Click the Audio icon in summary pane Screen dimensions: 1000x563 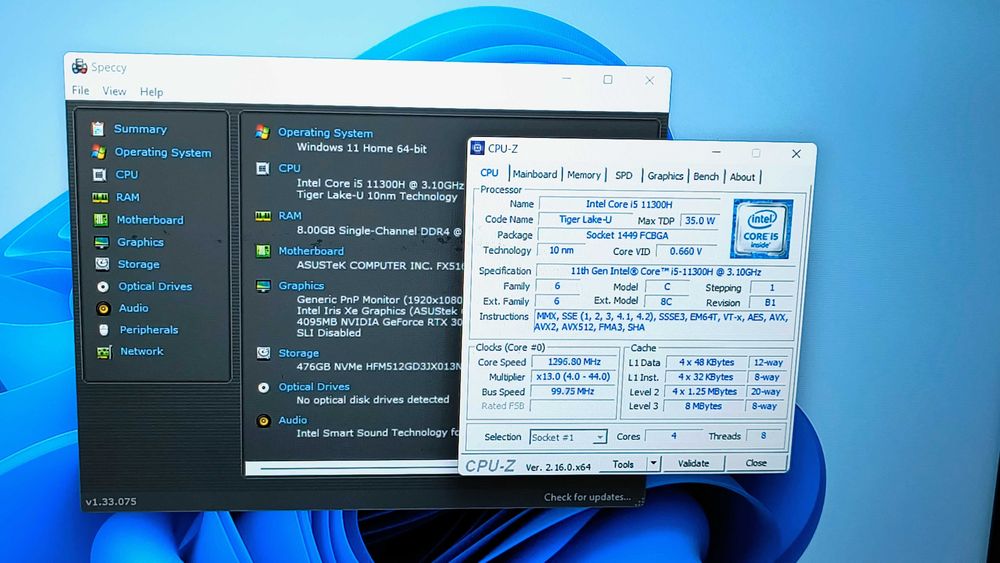(x=263, y=421)
